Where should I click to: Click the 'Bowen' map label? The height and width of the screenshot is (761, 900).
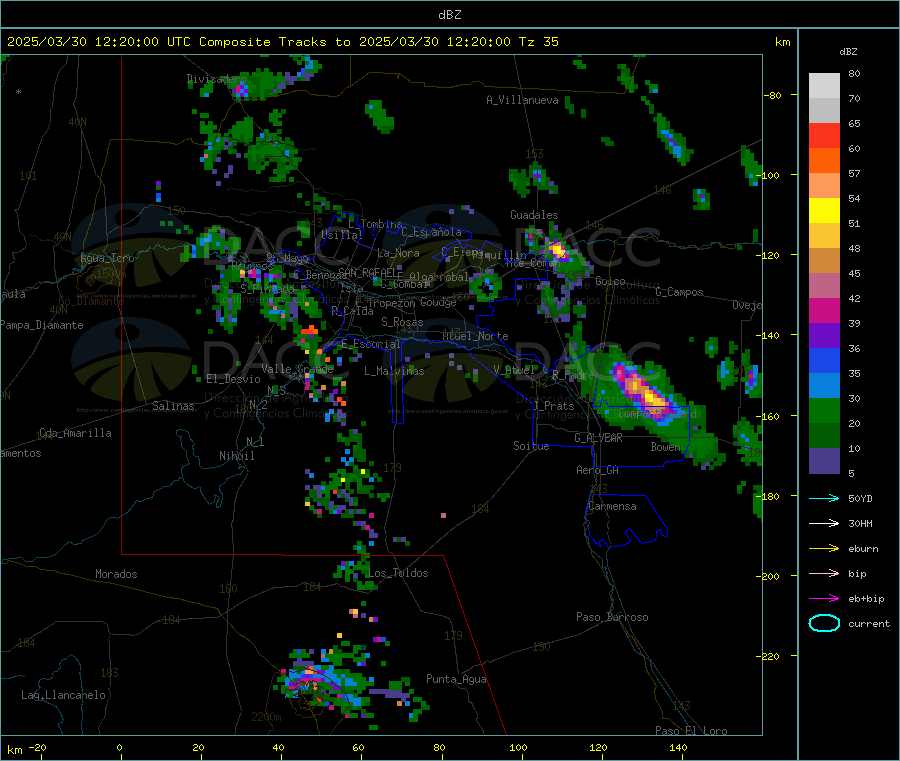click(x=665, y=446)
